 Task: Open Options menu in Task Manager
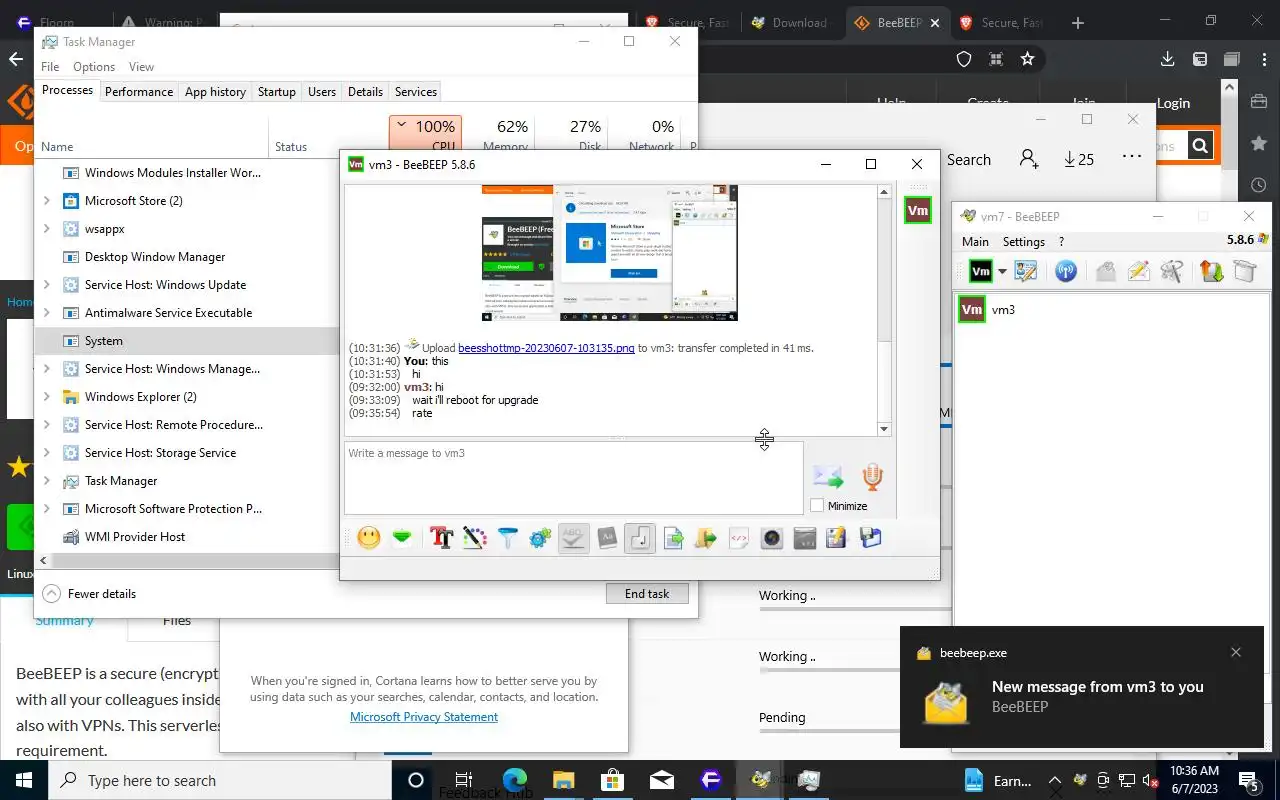point(94,66)
